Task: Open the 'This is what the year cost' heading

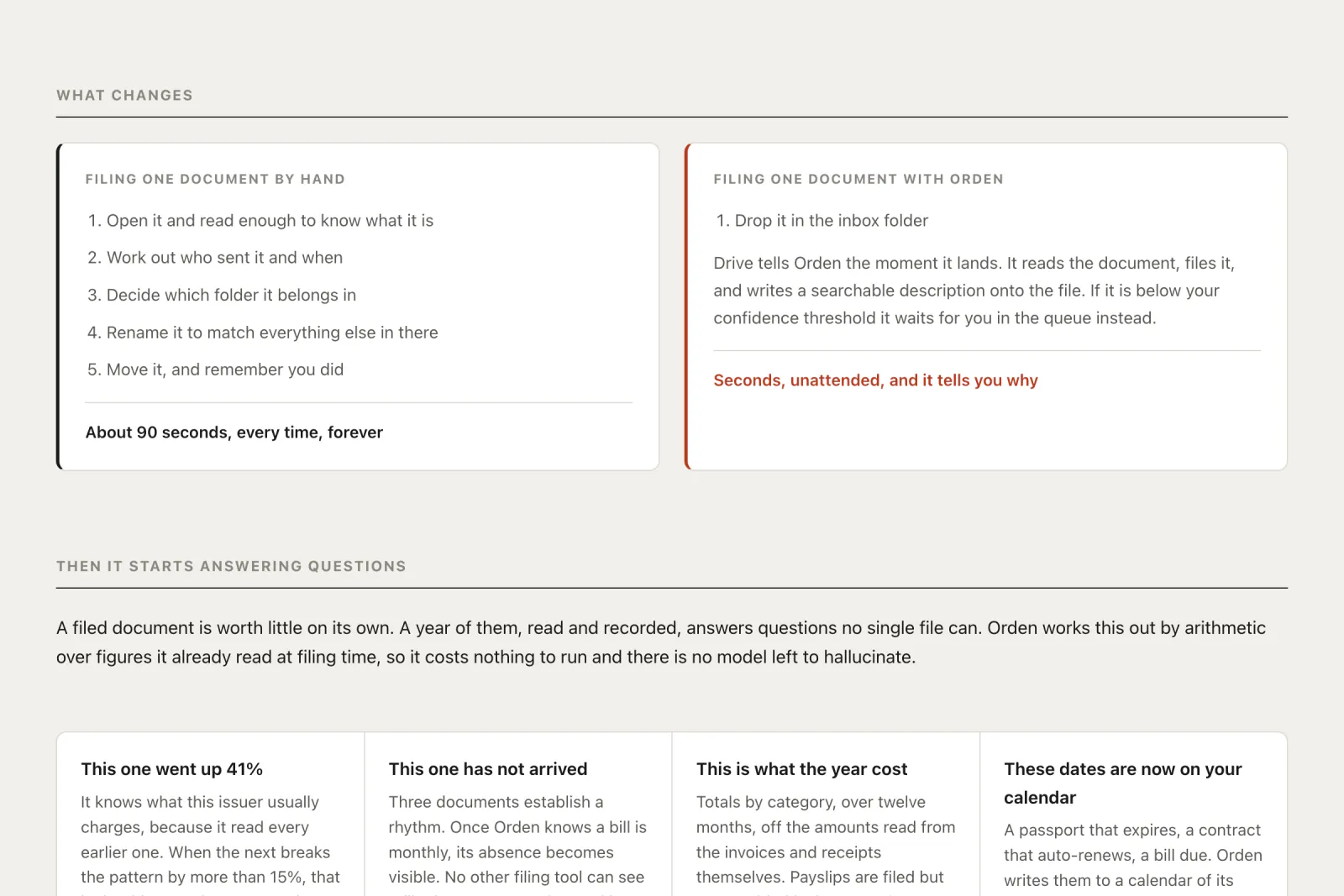Action: pyautogui.click(x=802, y=769)
